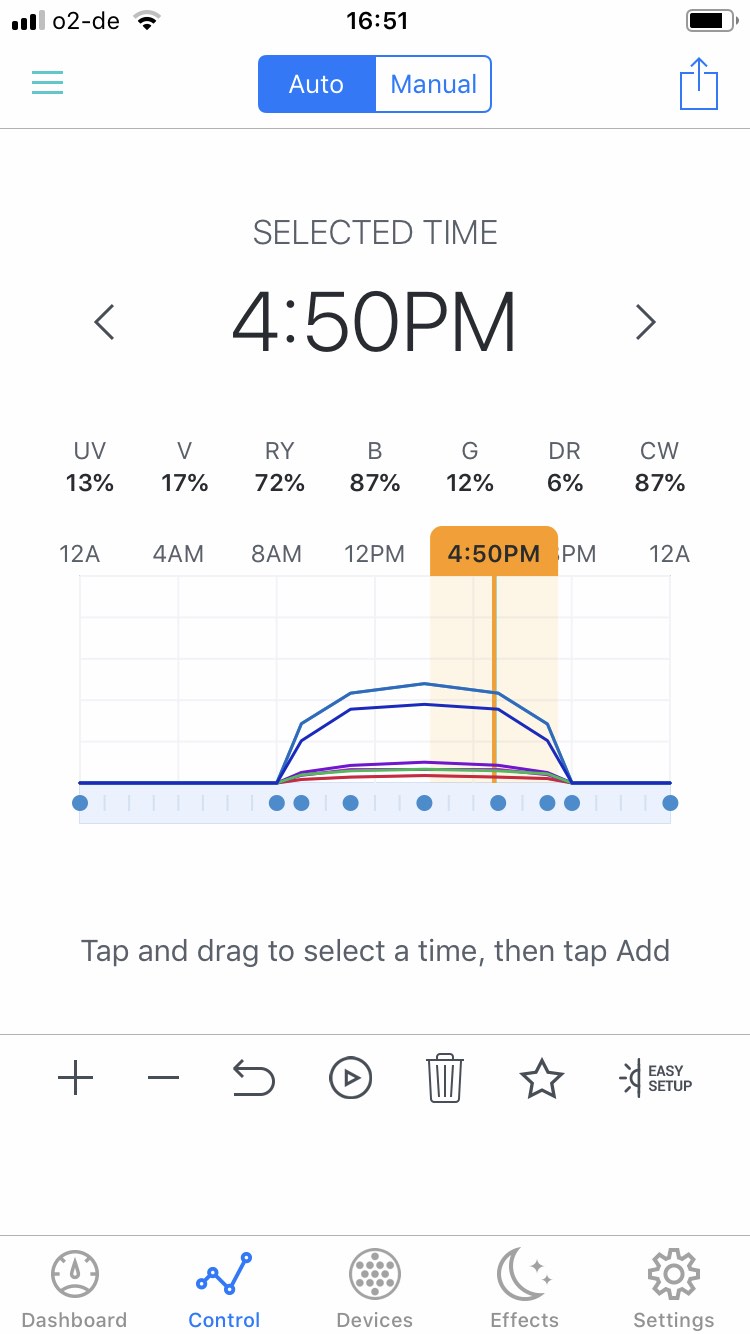This screenshot has height=1334, width=750.
Task: Open the Devices tab
Action: 375,1290
